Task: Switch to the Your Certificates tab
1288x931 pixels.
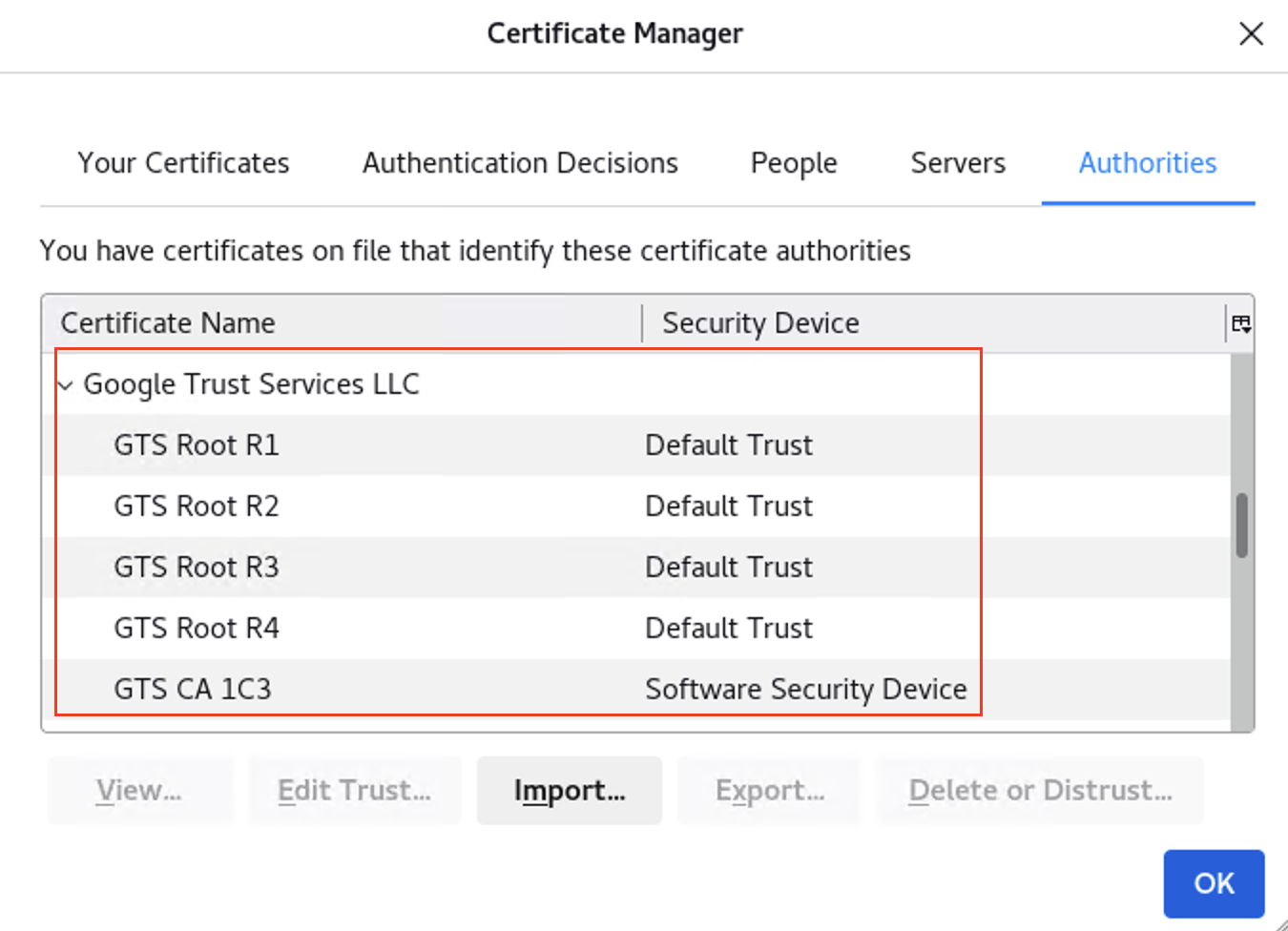Action: (x=183, y=163)
